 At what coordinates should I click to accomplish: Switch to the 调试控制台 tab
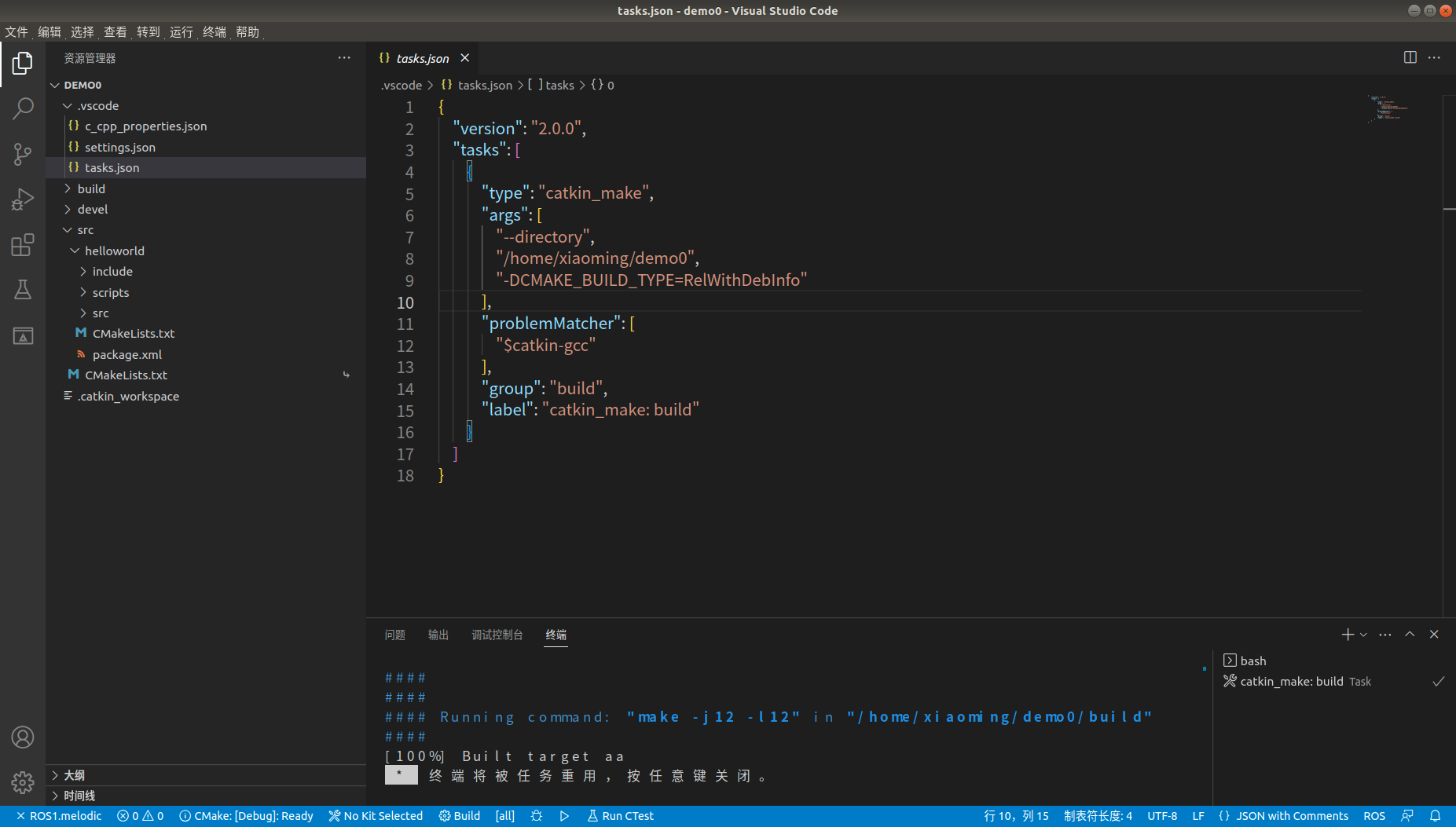(497, 635)
